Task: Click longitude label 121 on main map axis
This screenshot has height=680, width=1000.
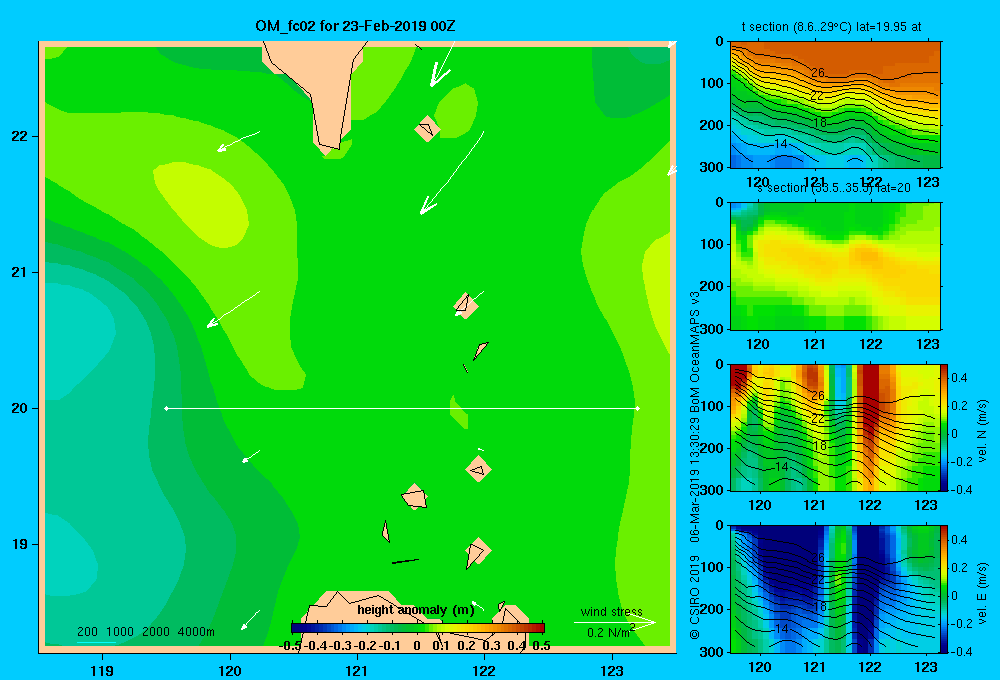Action: tap(357, 670)
